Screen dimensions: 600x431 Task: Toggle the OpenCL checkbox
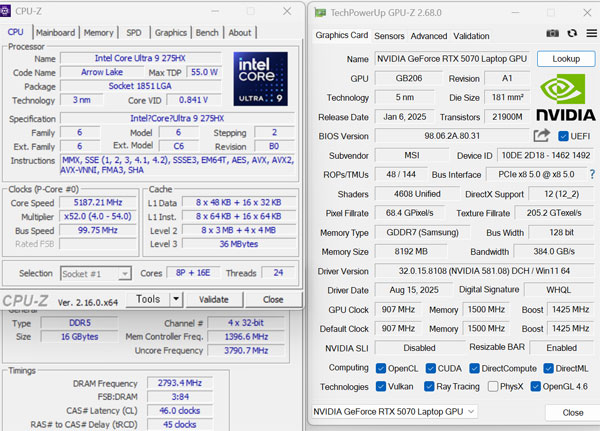(381, 368)
